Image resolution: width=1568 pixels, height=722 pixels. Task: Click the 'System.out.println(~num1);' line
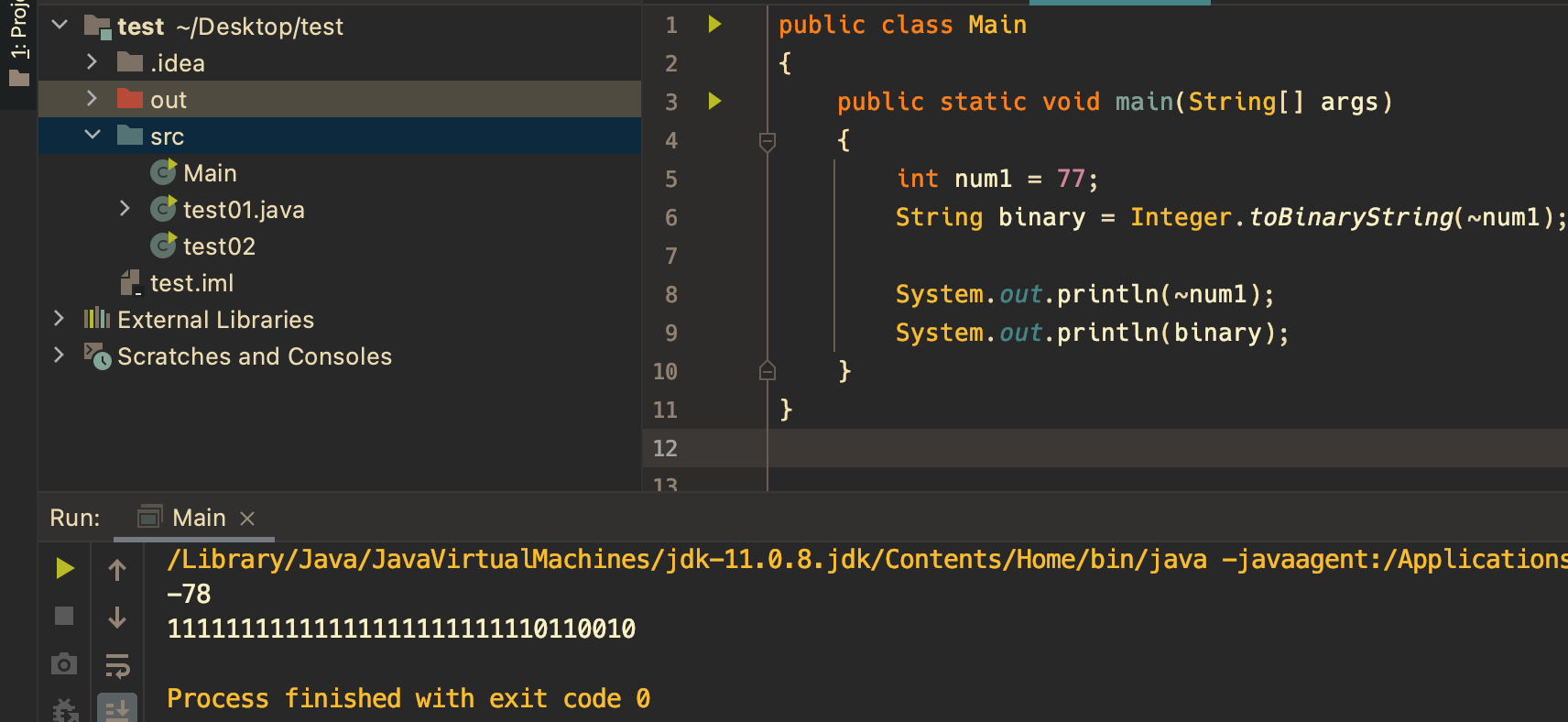(x=1084, y=294)
